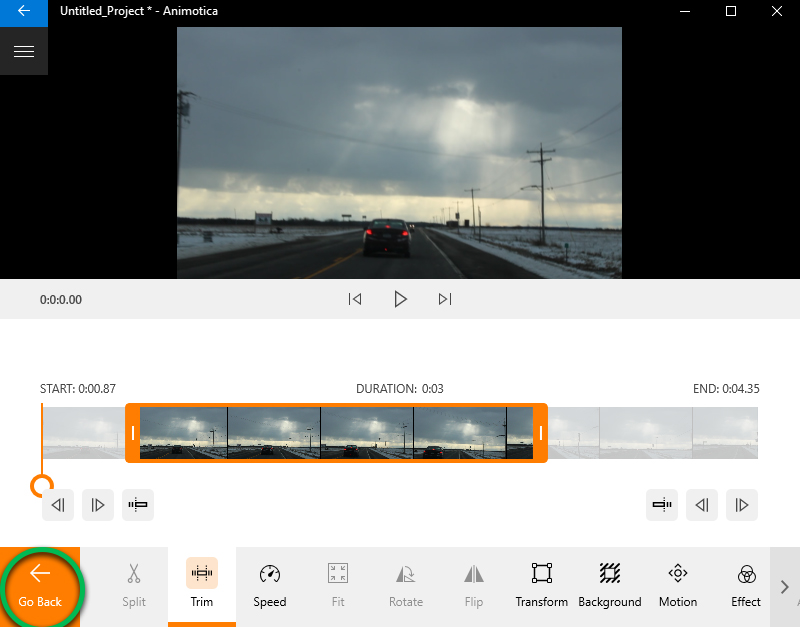The image size is (800, 627).
Task: Choose the Fit tool
Action: click(x=338, y=587)
